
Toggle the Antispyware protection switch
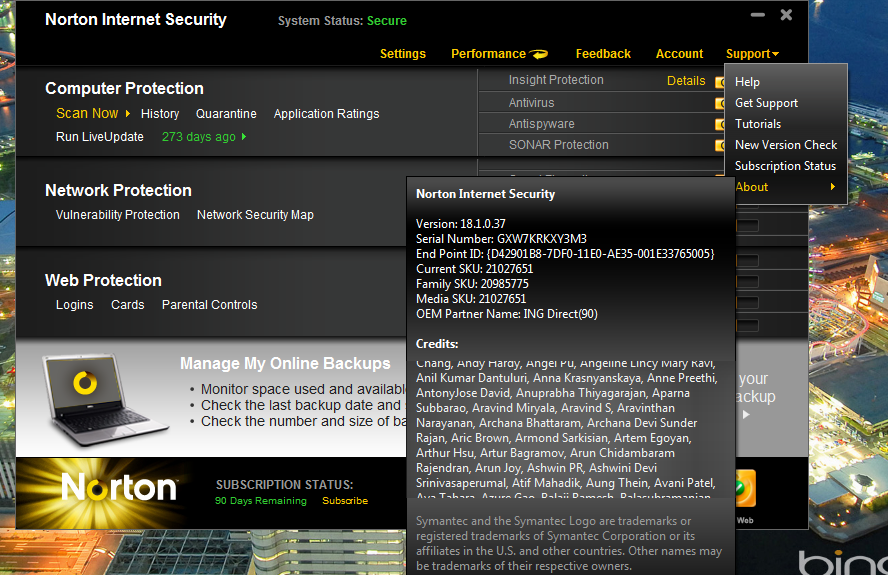[719, 124]
